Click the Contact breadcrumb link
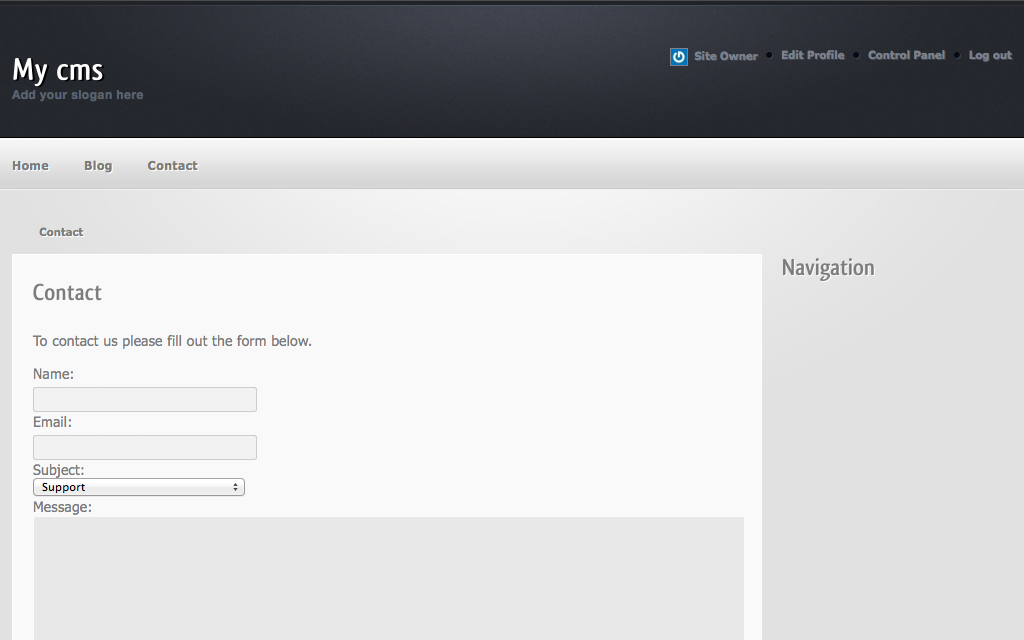The width and height of the screenshot is (1024, 640). click(x=61, y=231)
